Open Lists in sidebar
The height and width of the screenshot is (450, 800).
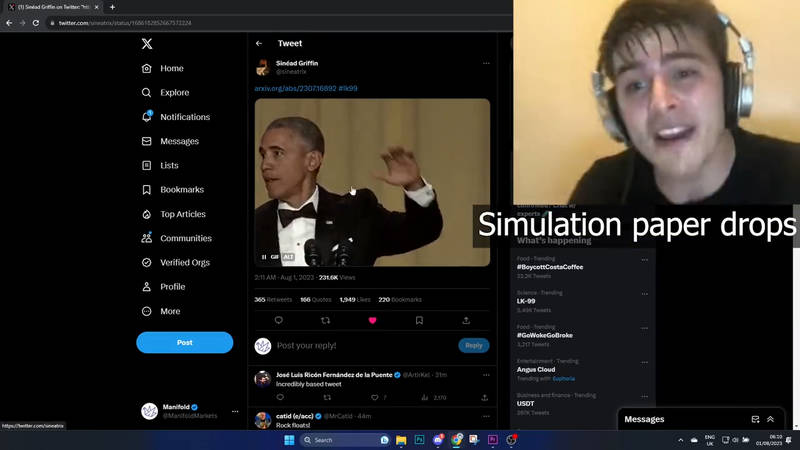160,165
